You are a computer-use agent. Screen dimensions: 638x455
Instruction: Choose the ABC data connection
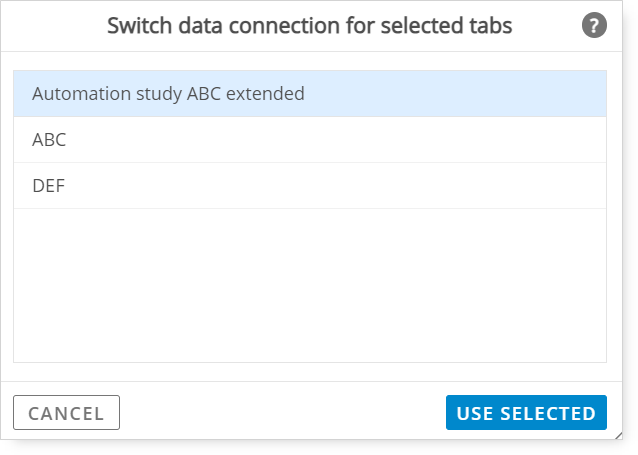pyautogui.click(x=310, y=140)
